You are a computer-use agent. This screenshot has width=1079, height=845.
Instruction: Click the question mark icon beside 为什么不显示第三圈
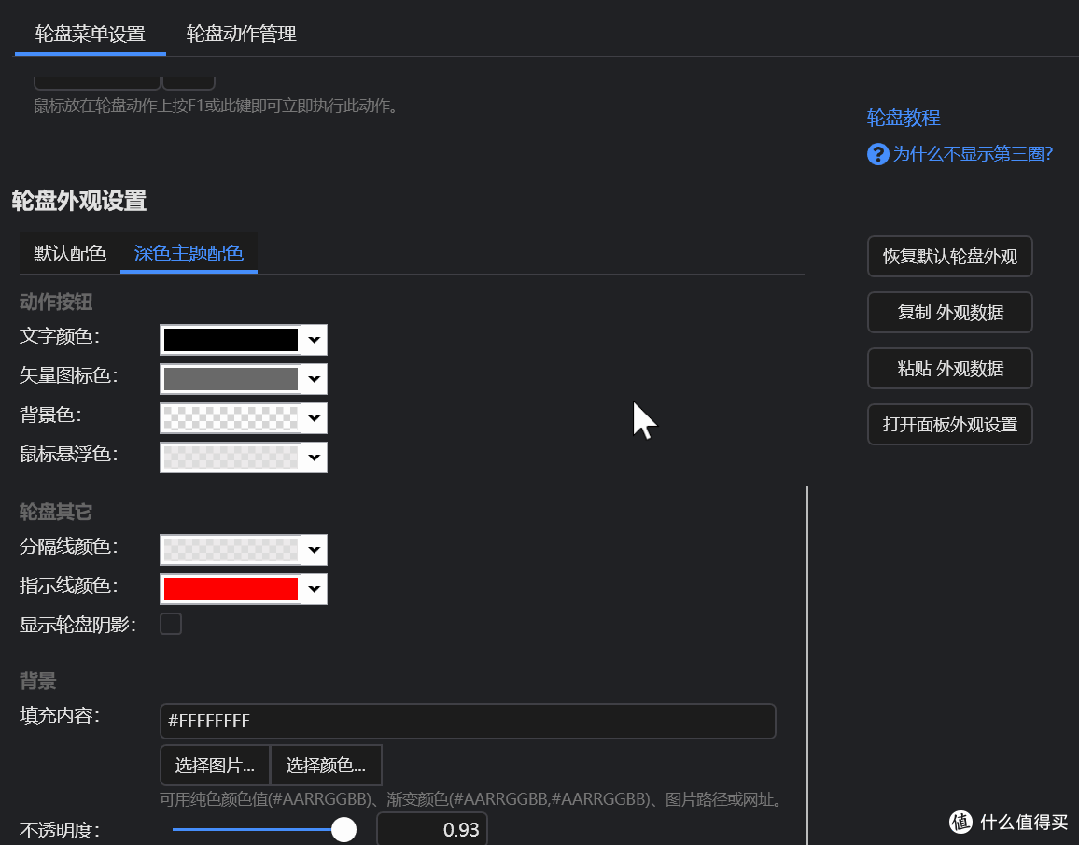[x=878, y=153]
